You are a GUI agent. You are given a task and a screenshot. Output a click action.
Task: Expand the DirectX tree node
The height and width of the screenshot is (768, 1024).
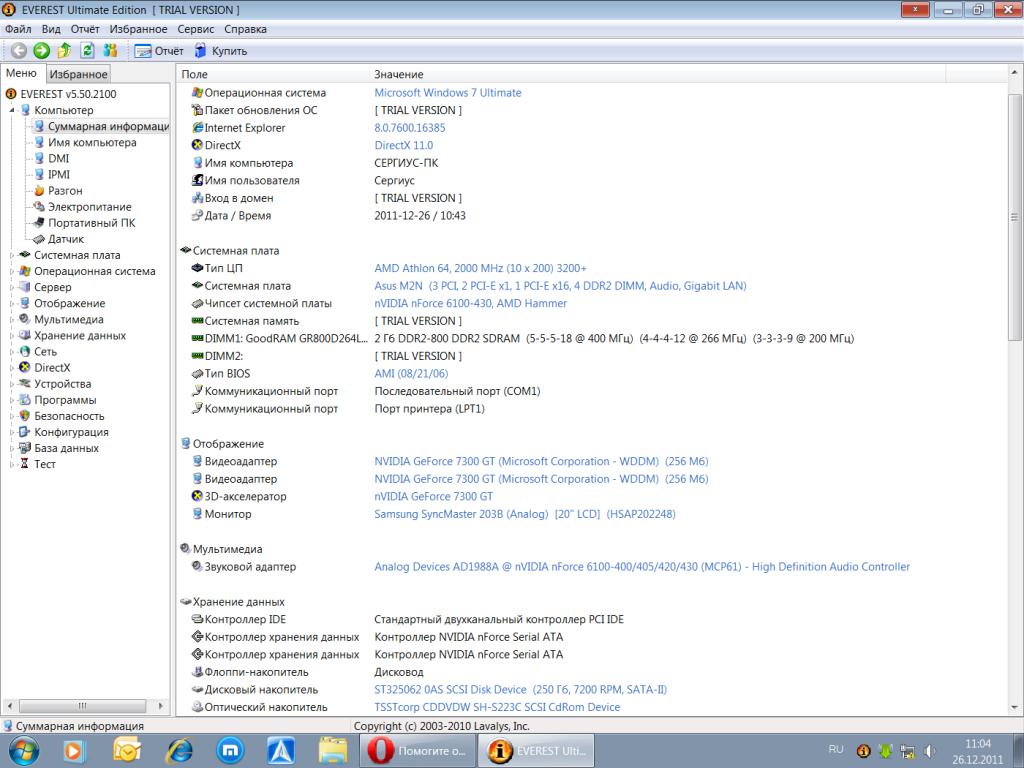12,368
